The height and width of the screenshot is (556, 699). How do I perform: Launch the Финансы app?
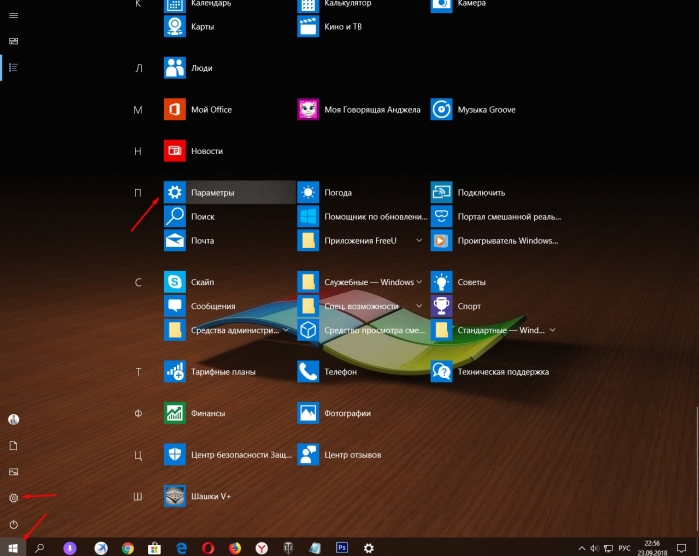[194, 413]
